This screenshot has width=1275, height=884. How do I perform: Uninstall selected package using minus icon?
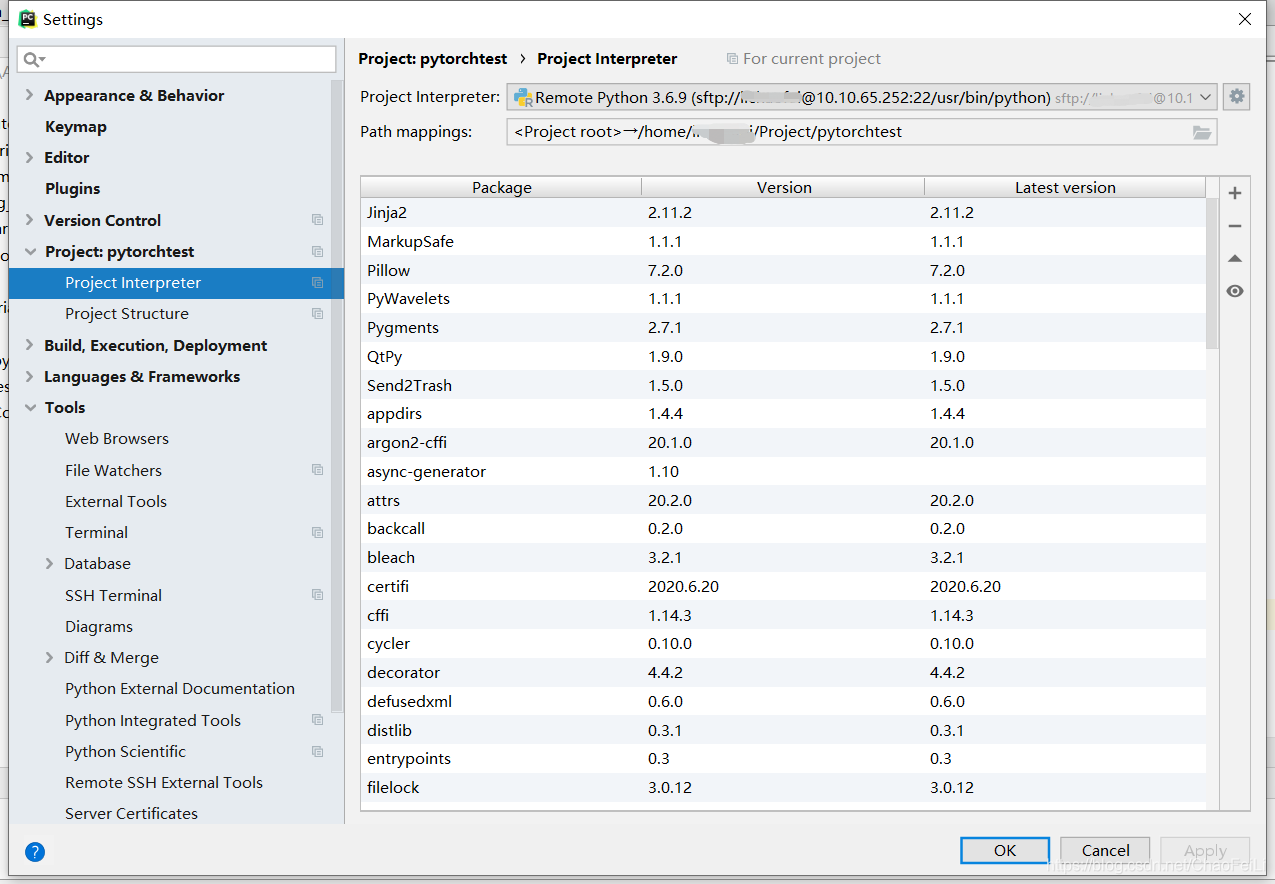(1235, 225)
